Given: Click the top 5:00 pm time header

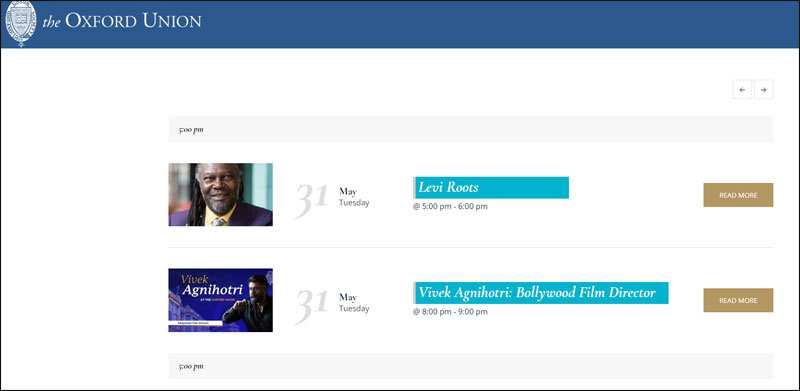Looking at the screenshot, I should coord(470,129).
